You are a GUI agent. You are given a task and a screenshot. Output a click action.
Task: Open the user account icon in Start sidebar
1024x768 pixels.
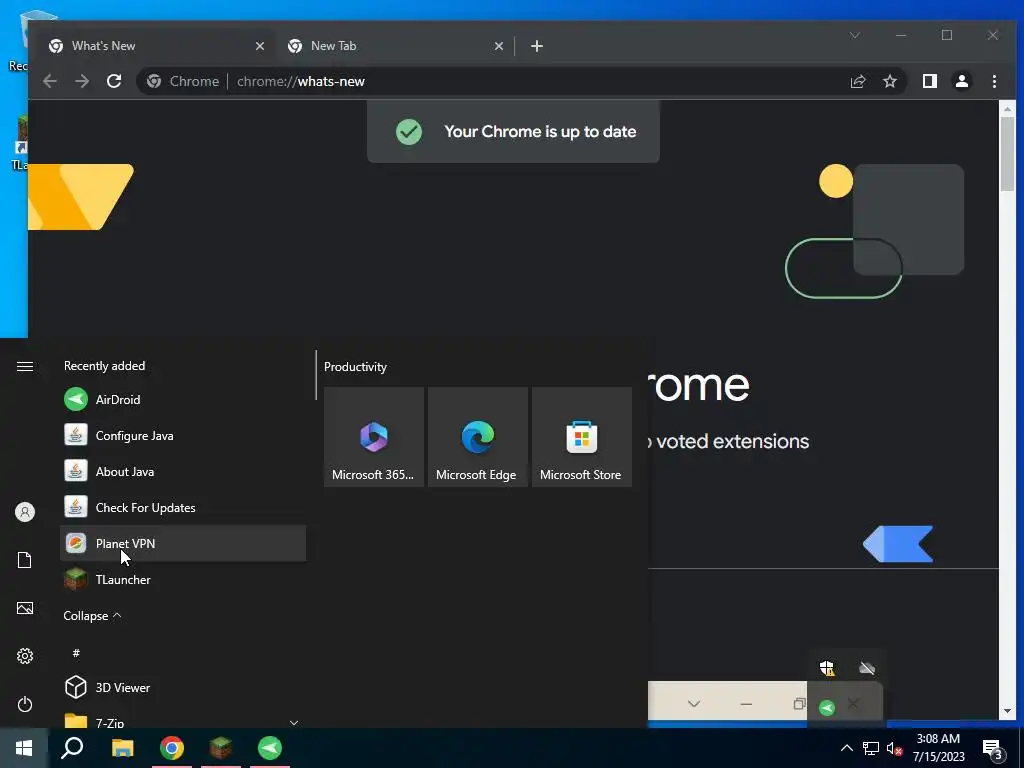(25, 512)
